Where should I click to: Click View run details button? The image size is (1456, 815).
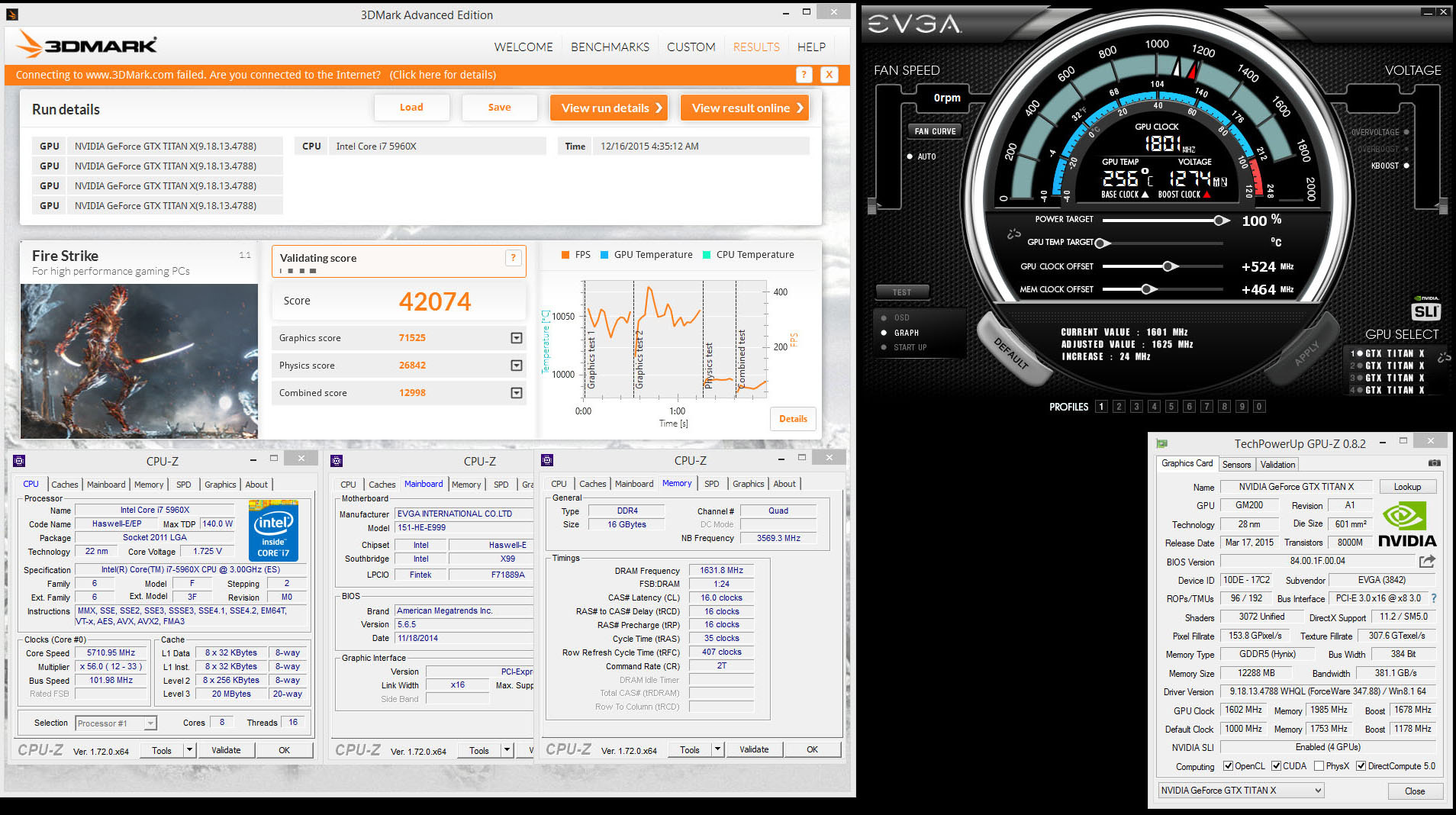(610, 108)
